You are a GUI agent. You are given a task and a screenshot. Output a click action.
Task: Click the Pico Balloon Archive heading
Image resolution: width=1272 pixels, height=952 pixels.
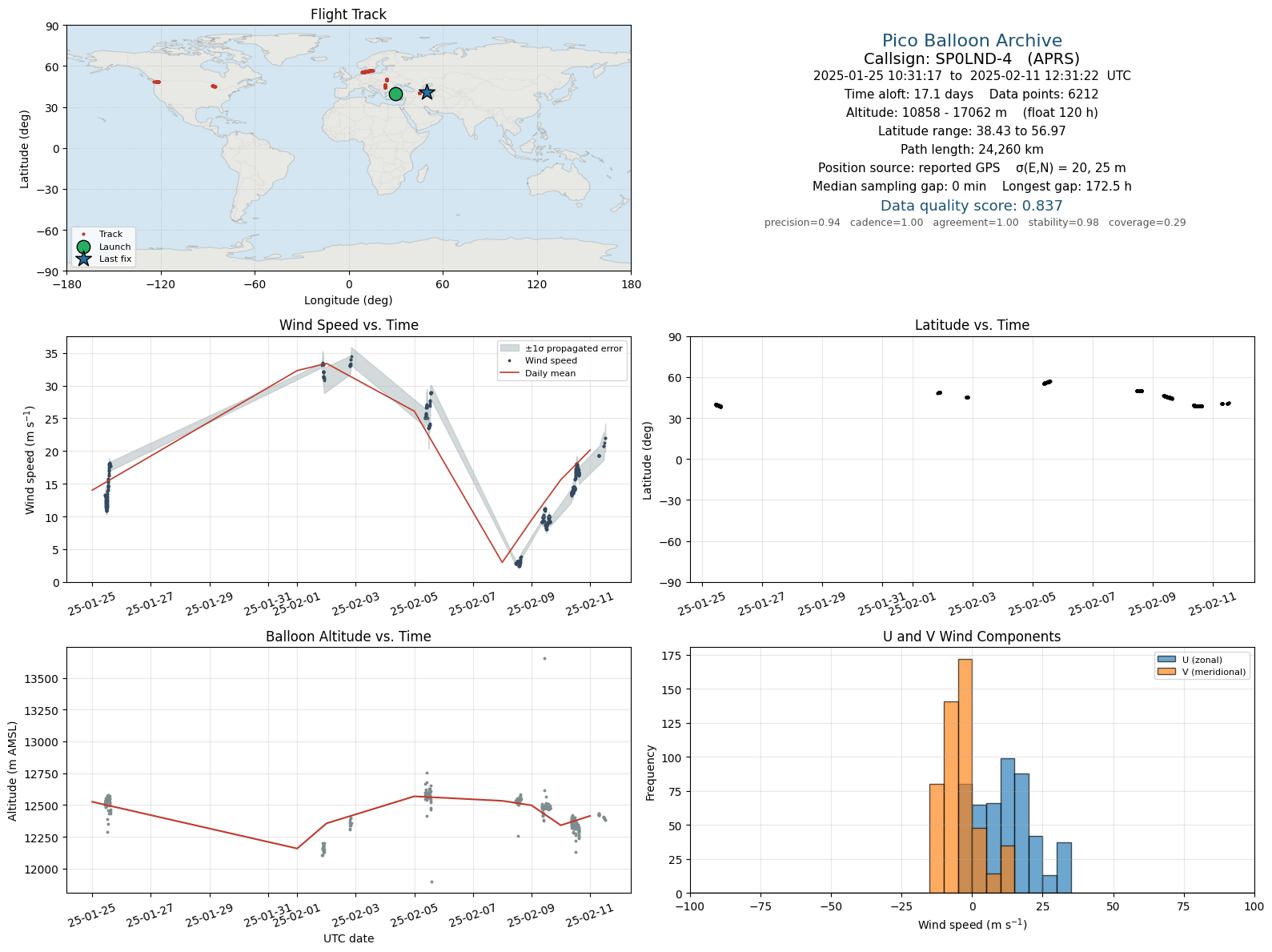click(972, 41)
